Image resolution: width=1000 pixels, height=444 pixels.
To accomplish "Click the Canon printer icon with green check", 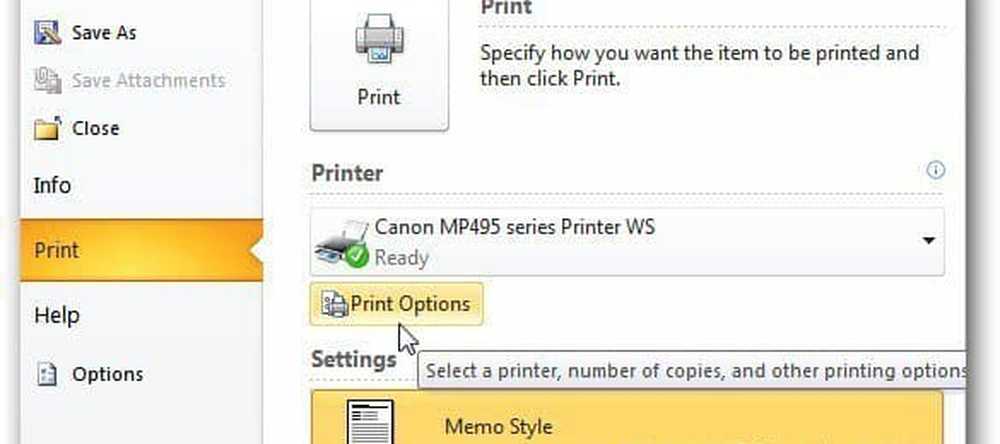I will tap(342, 244).
